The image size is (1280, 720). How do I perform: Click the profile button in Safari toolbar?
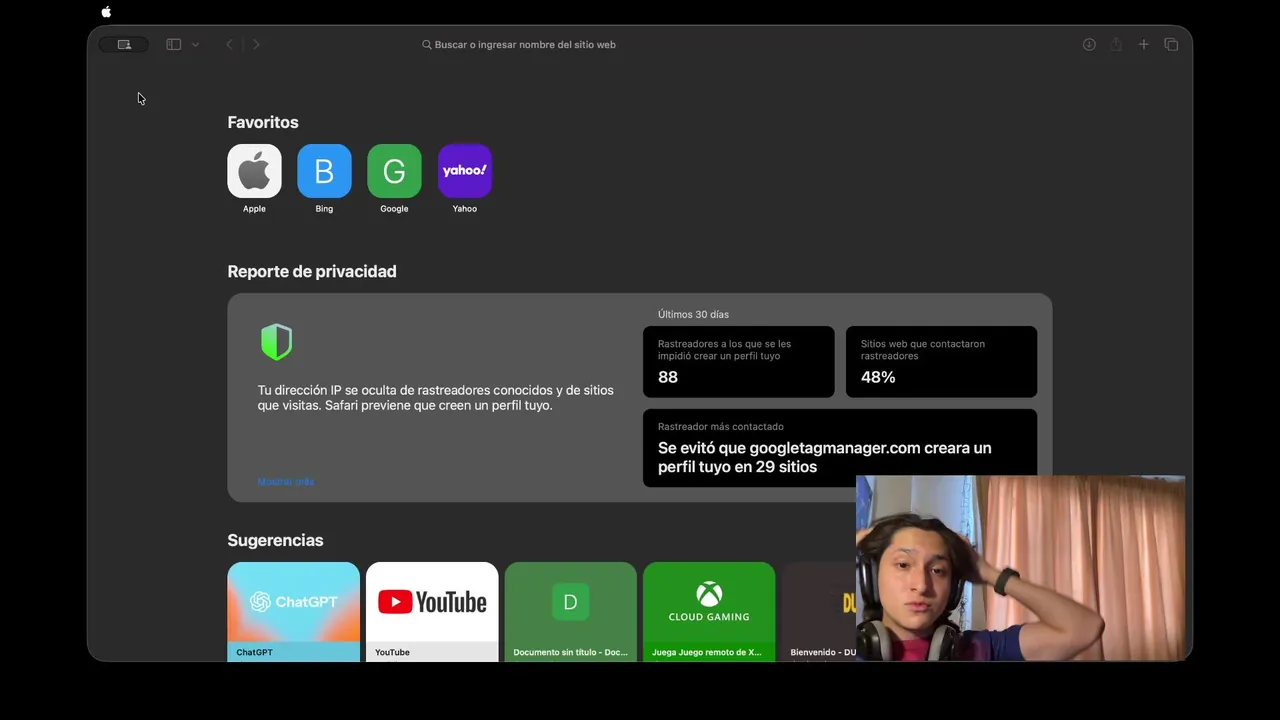tap(124, 45)
